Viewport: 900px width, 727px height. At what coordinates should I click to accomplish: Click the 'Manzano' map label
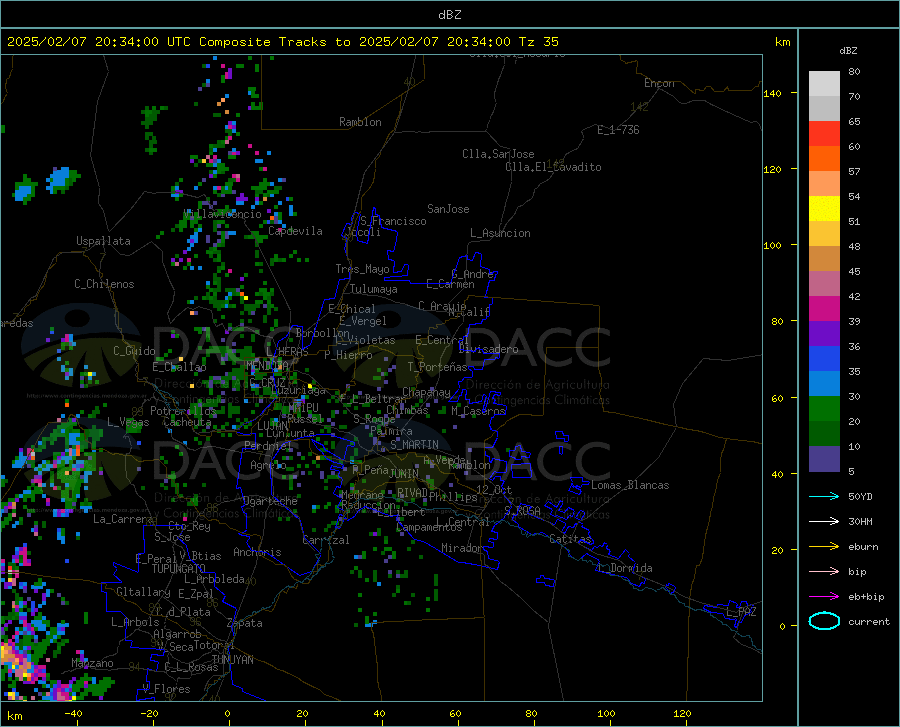[x=92, y=663]
